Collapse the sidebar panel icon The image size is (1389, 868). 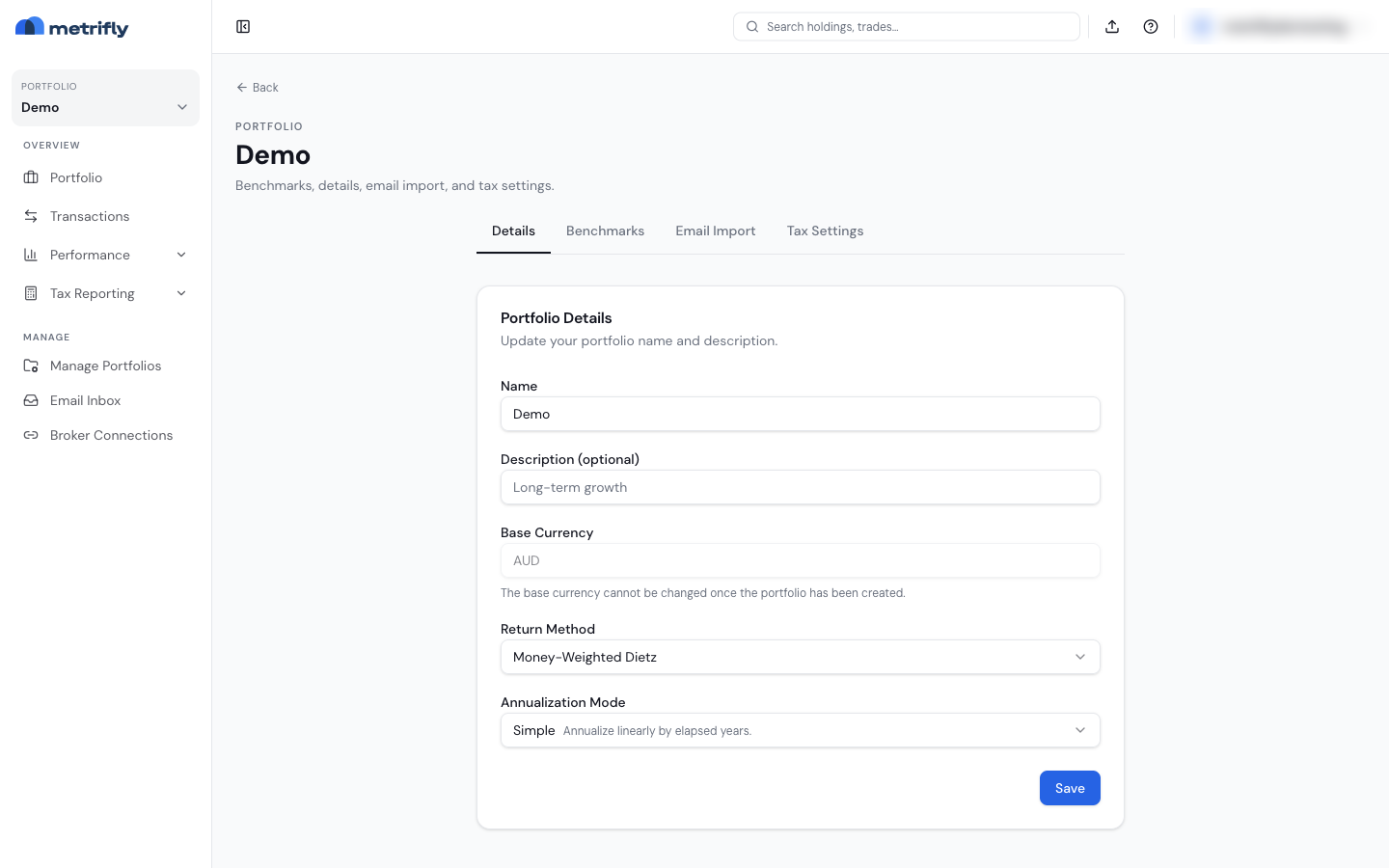point(243,27)
